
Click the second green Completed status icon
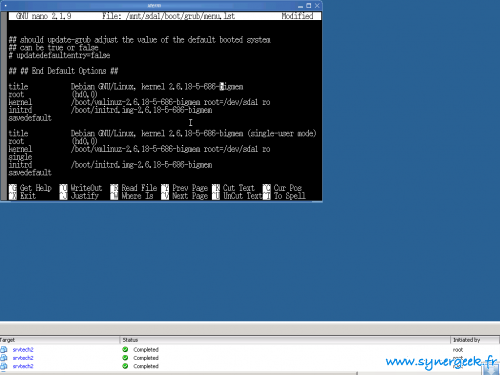pyautogui.click(x=125, y=358)
